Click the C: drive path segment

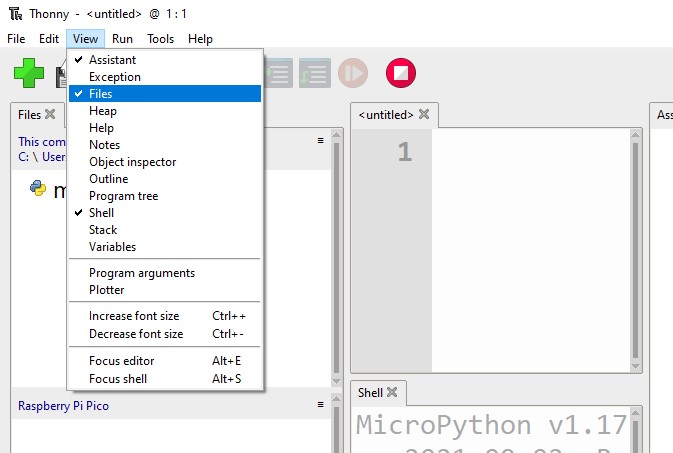click(24, 157)
